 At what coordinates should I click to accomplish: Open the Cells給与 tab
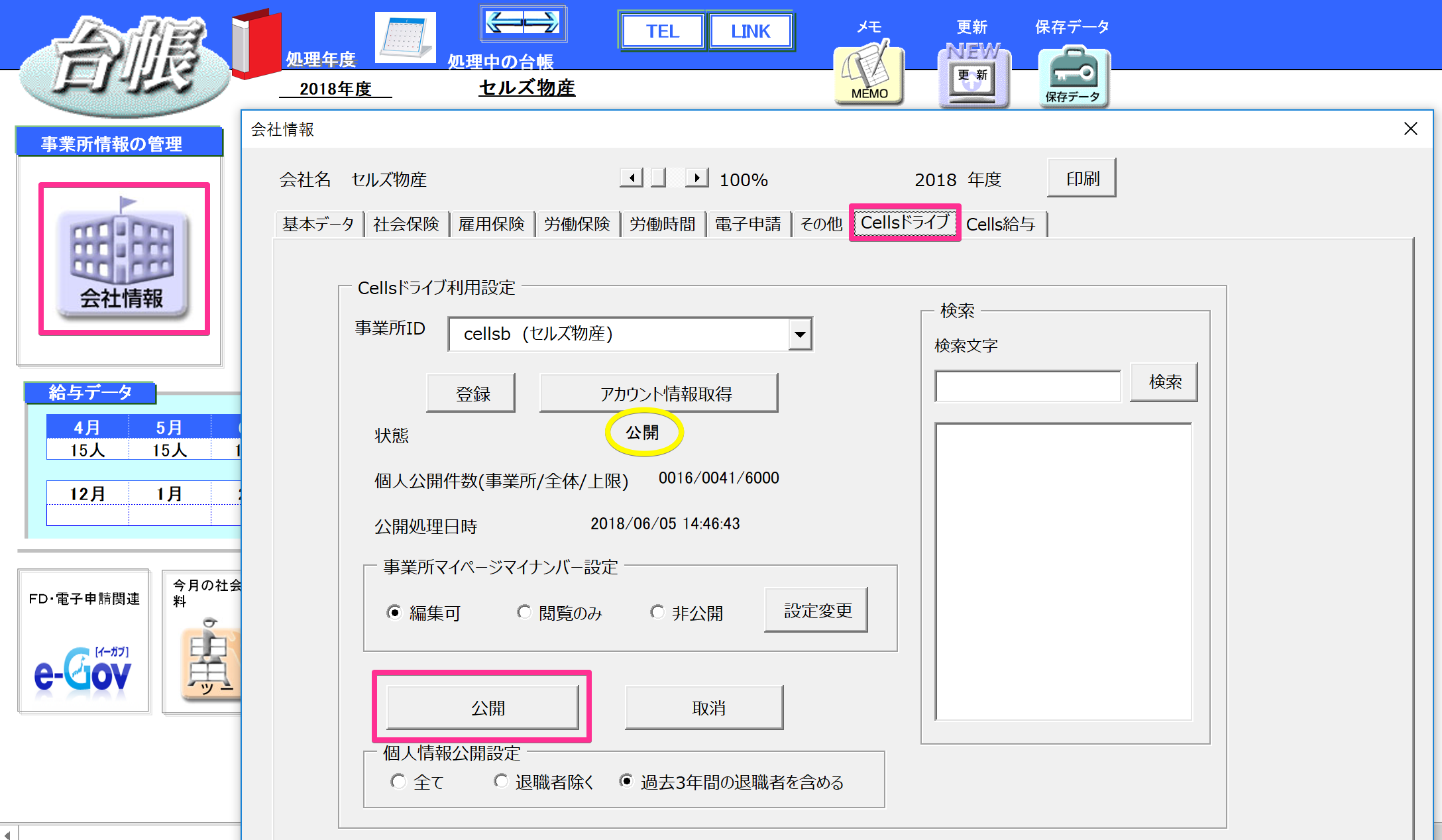[x=1001, y=224]
